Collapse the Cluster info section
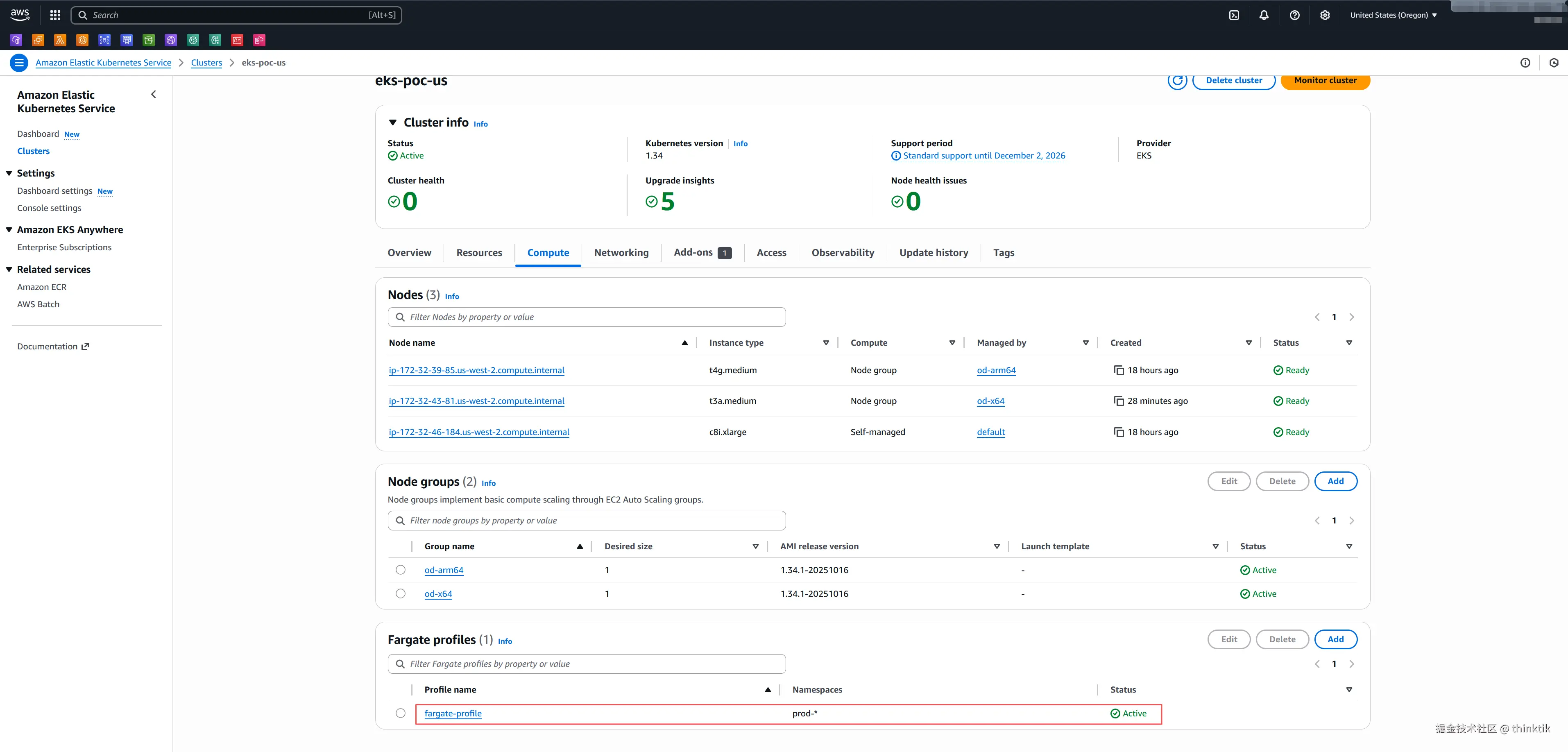Screen dimensions: 1568x752 coord(392,122)
